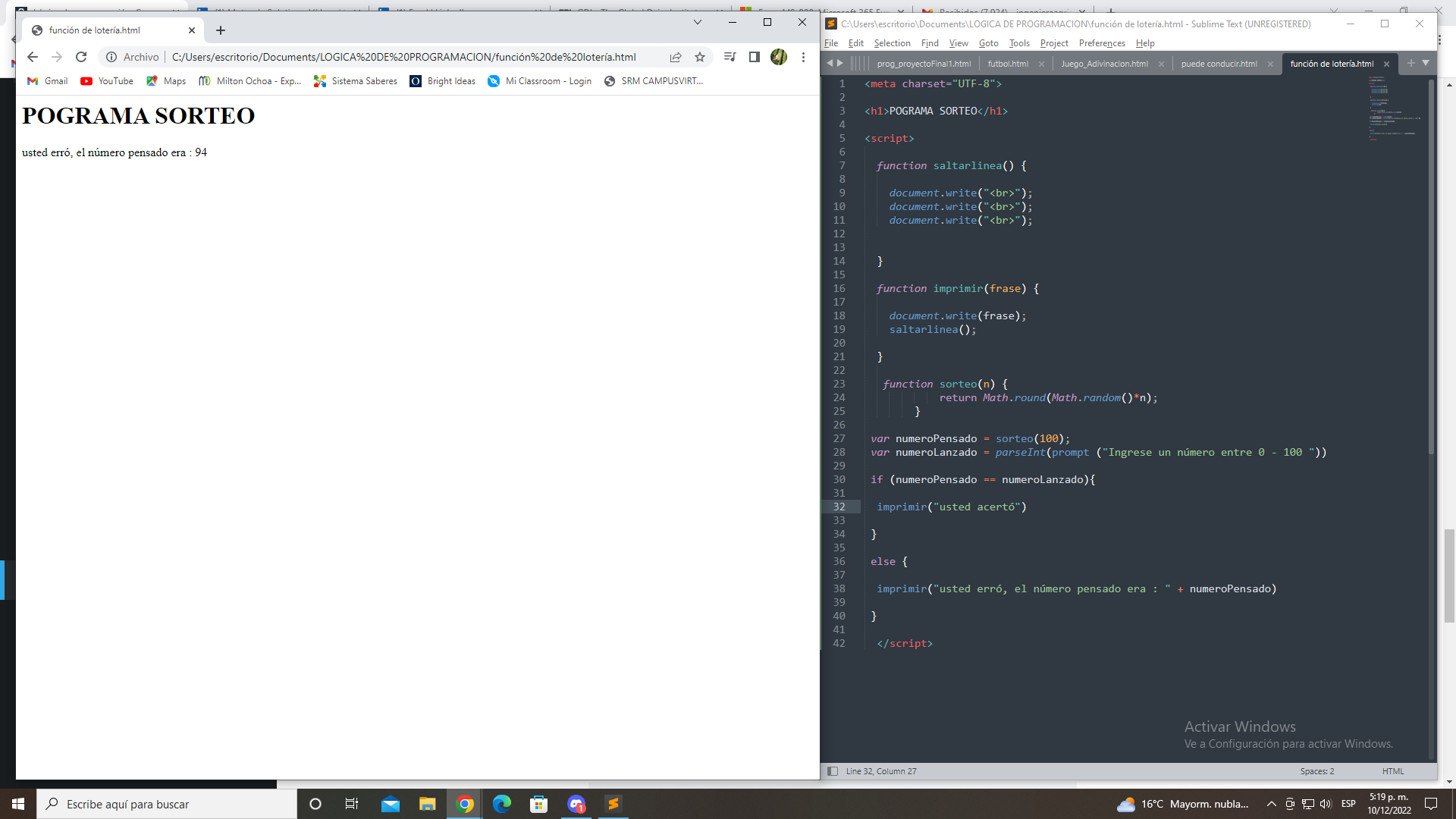
Task: Open Sistema Saberes bookmark
Action: click(355, 81)
